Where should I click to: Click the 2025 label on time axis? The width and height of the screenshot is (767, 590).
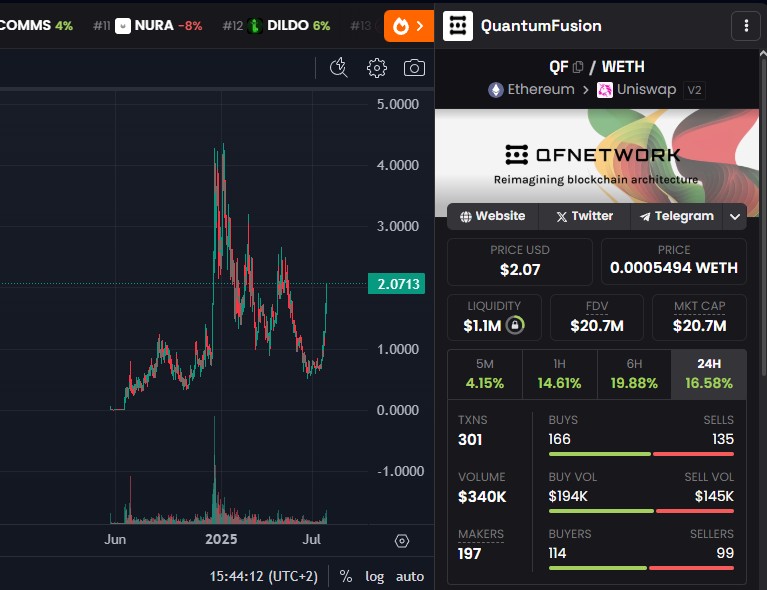point(221,540)
